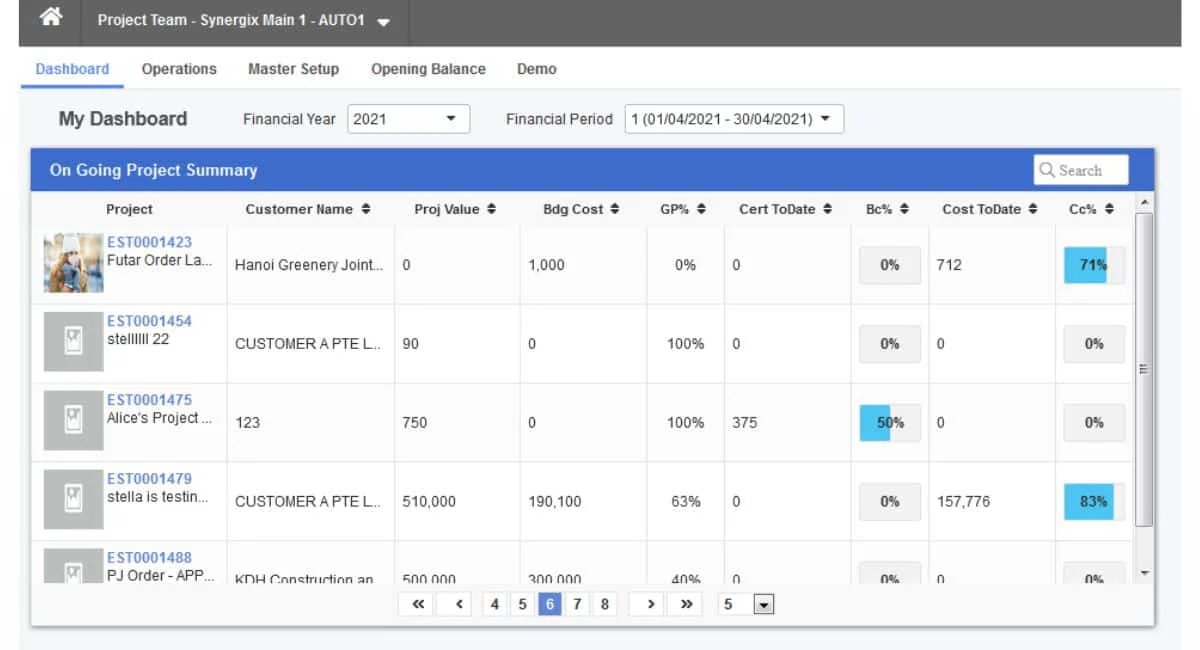Click the Project column header
The height and width of the screenshot is (650, 1200).
point(129,209)
